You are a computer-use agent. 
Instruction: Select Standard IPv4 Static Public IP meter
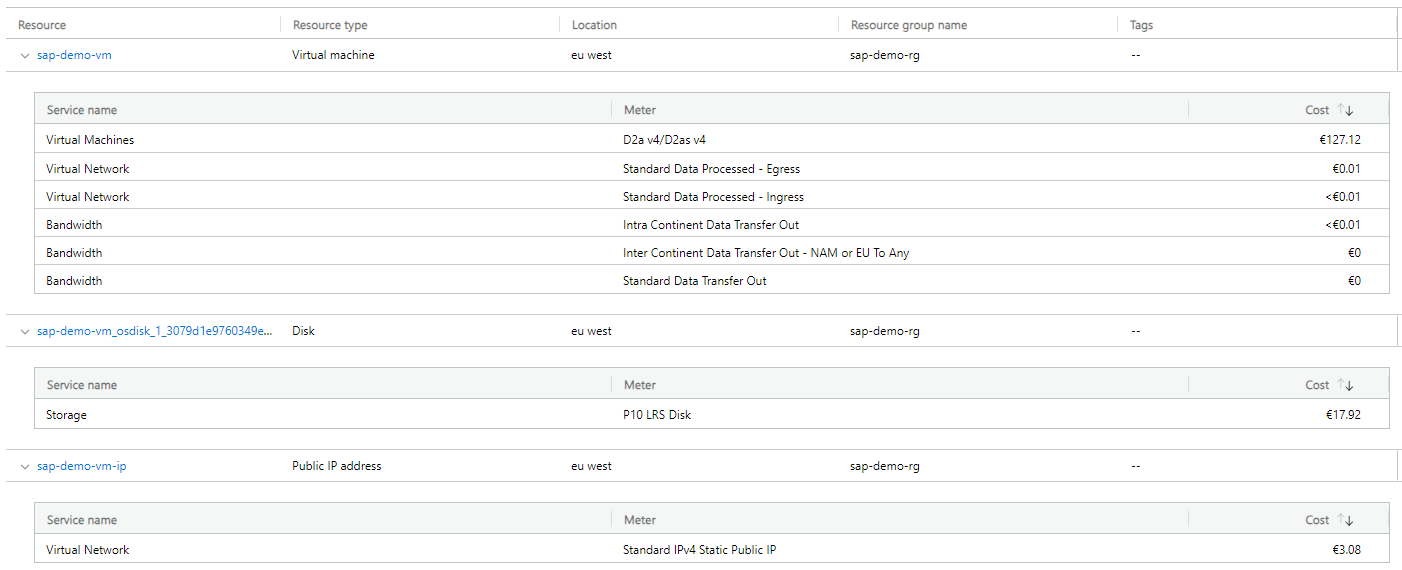pyautogui.click(x=699, y=550)
